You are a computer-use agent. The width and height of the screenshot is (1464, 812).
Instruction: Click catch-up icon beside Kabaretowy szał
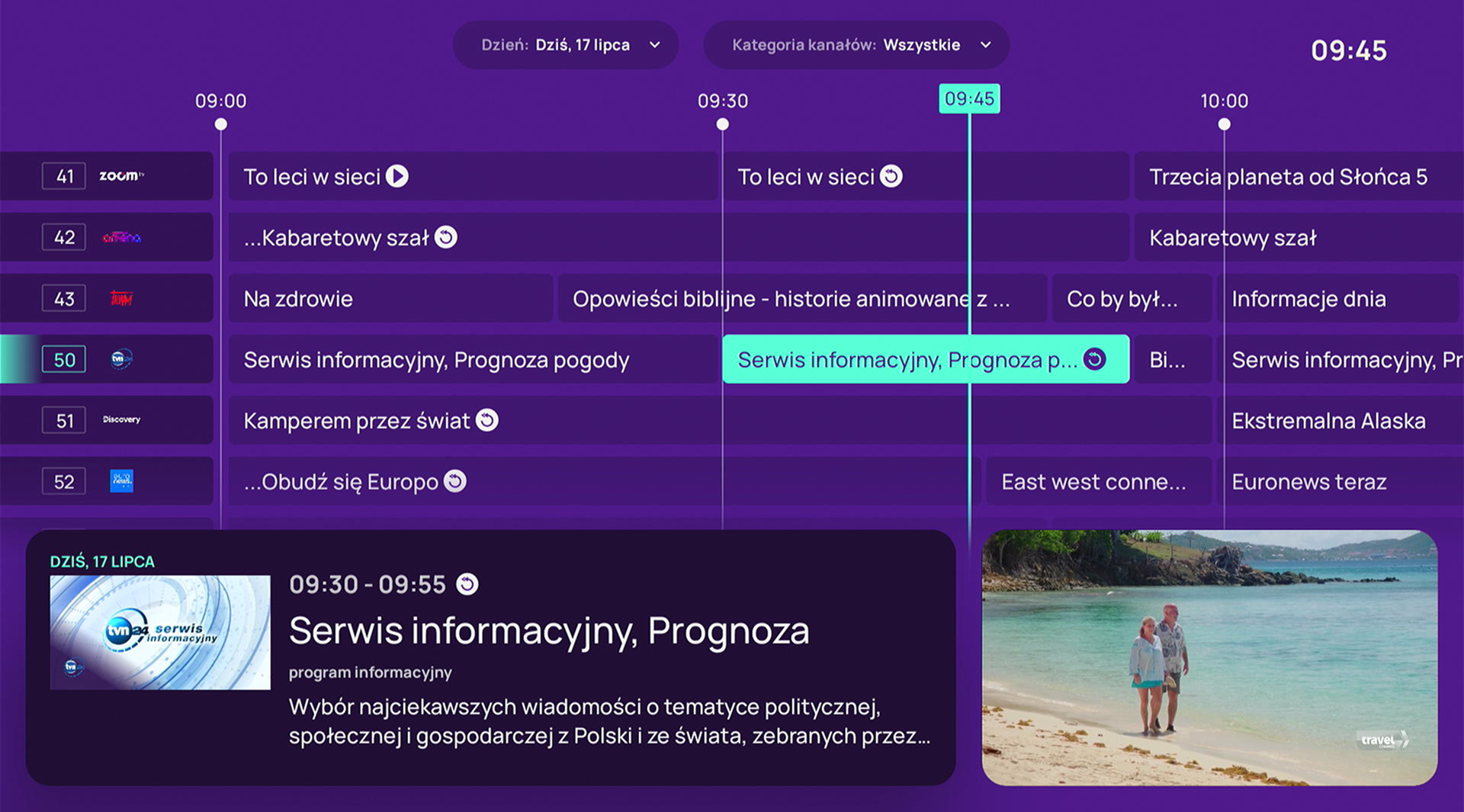pyautogui.click(x=446, y=237)
